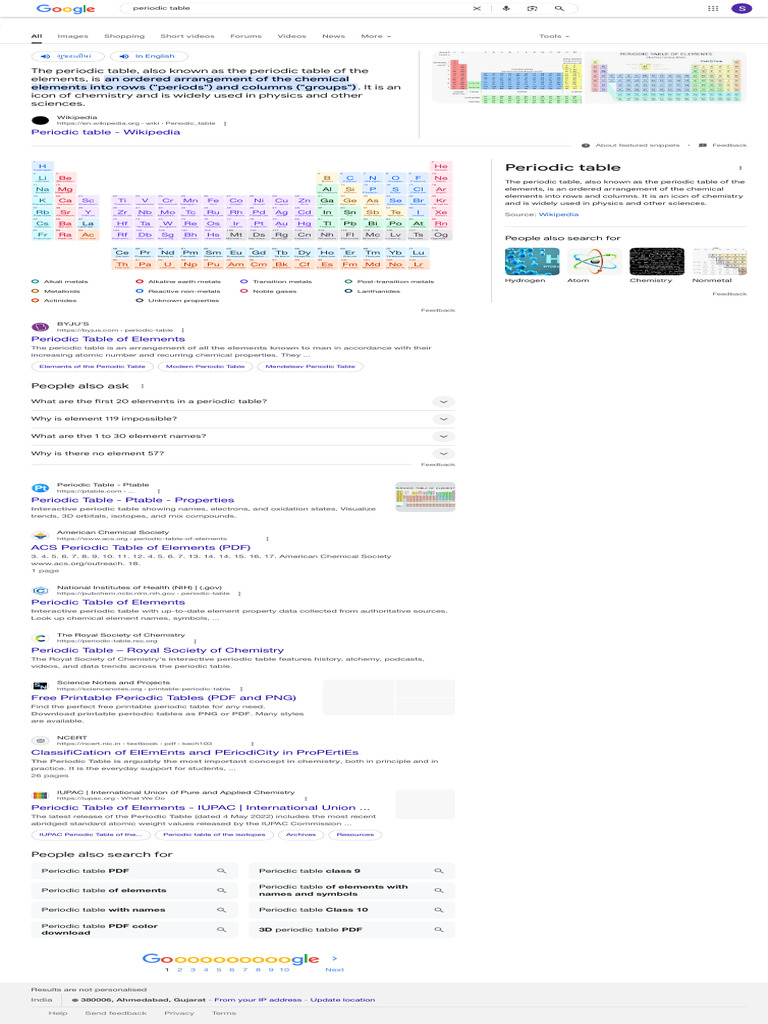
Task: Click the Au element cell
Action: [281, 224]
